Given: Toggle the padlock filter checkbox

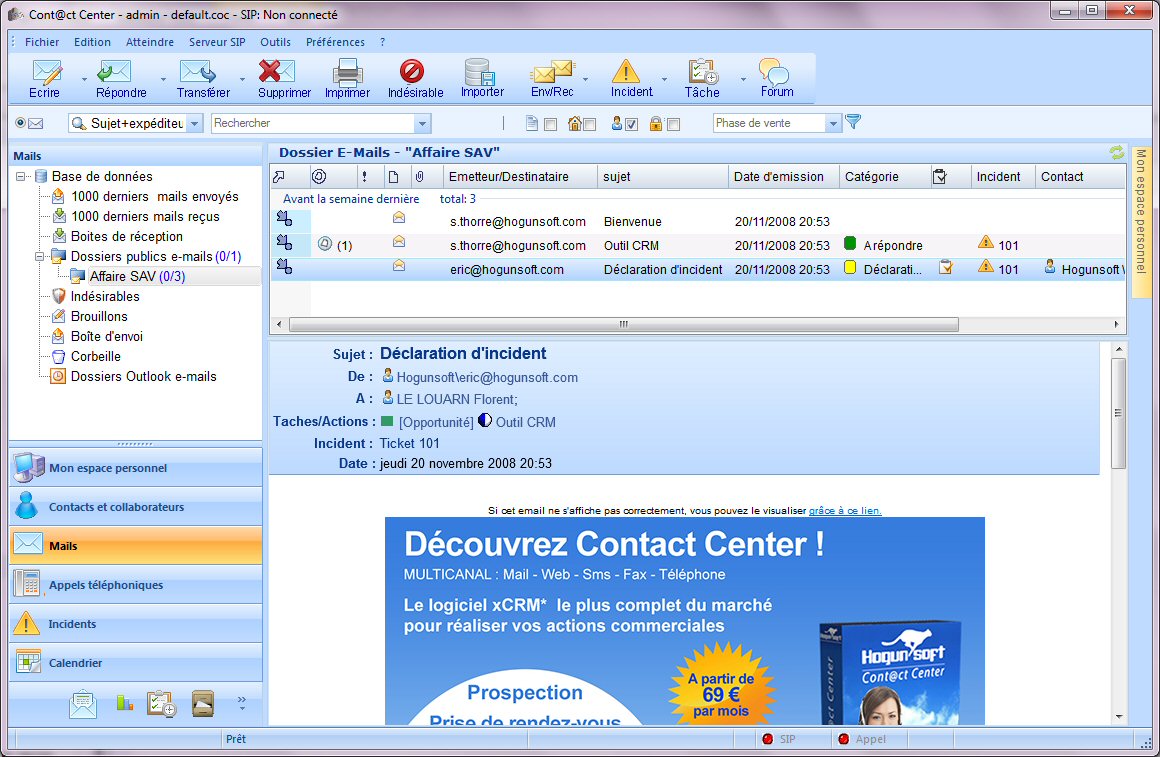Looking at the screenshot, I should pos(673,124).
